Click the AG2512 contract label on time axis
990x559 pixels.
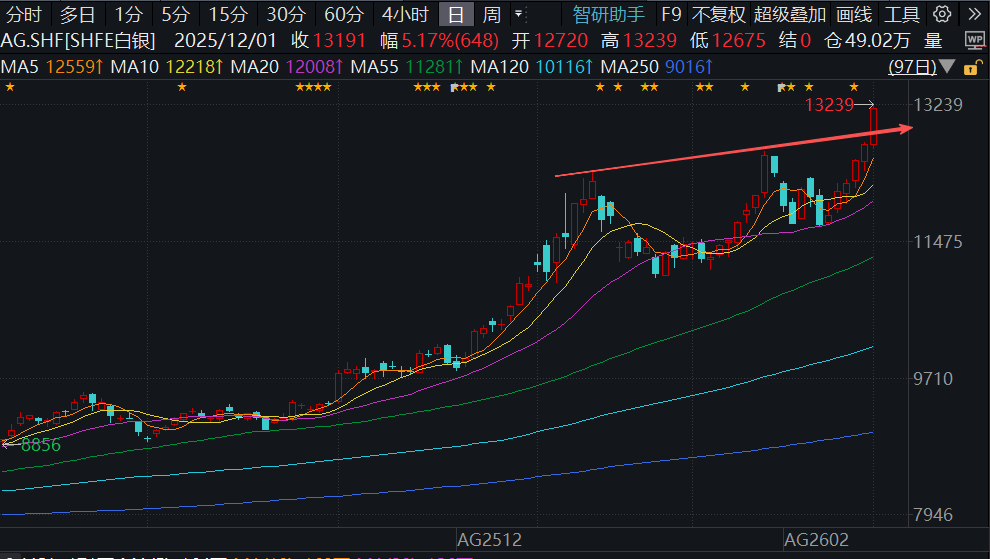(x=489, y=540)
